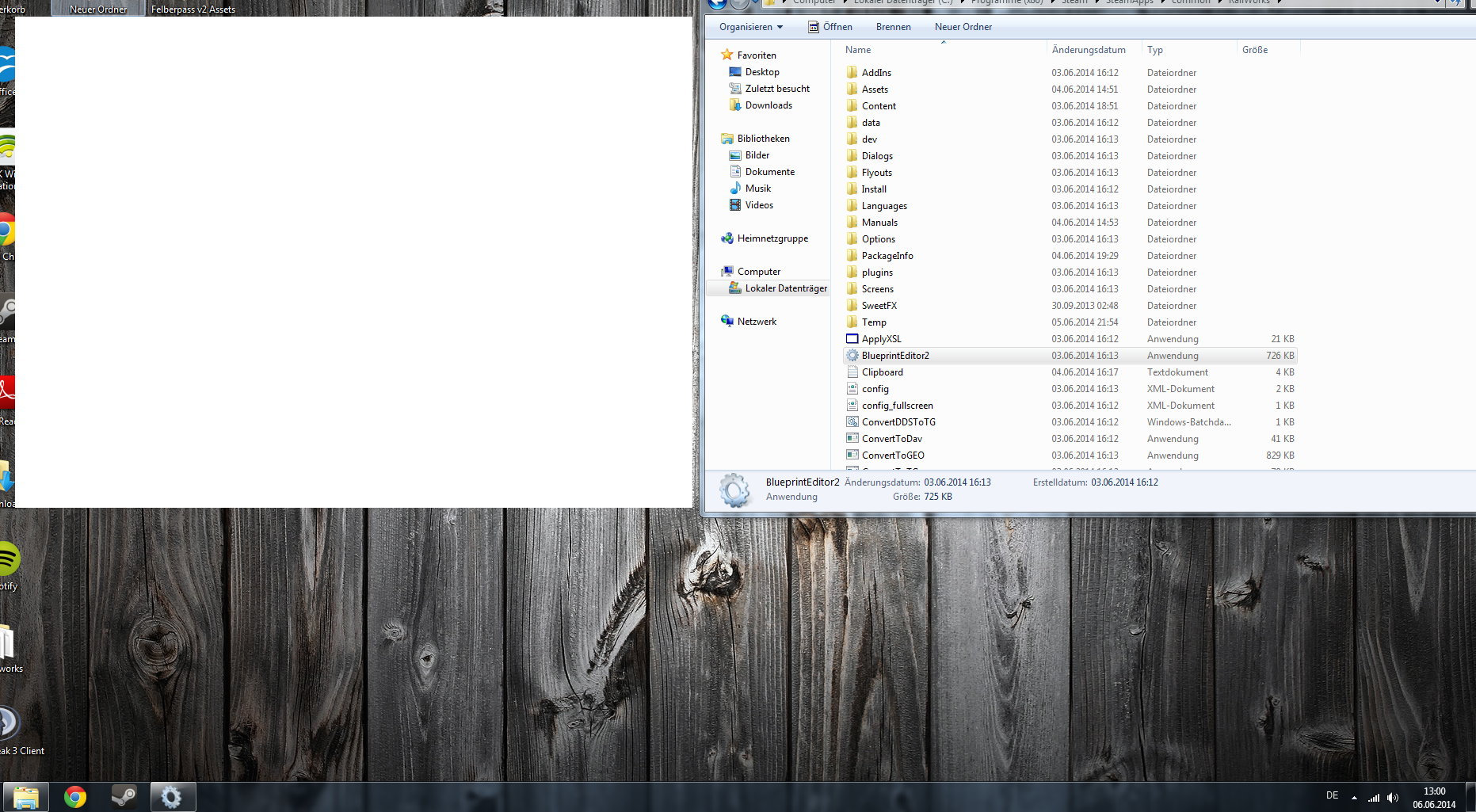Sort by the Name column header

click(x=858, y=50)
